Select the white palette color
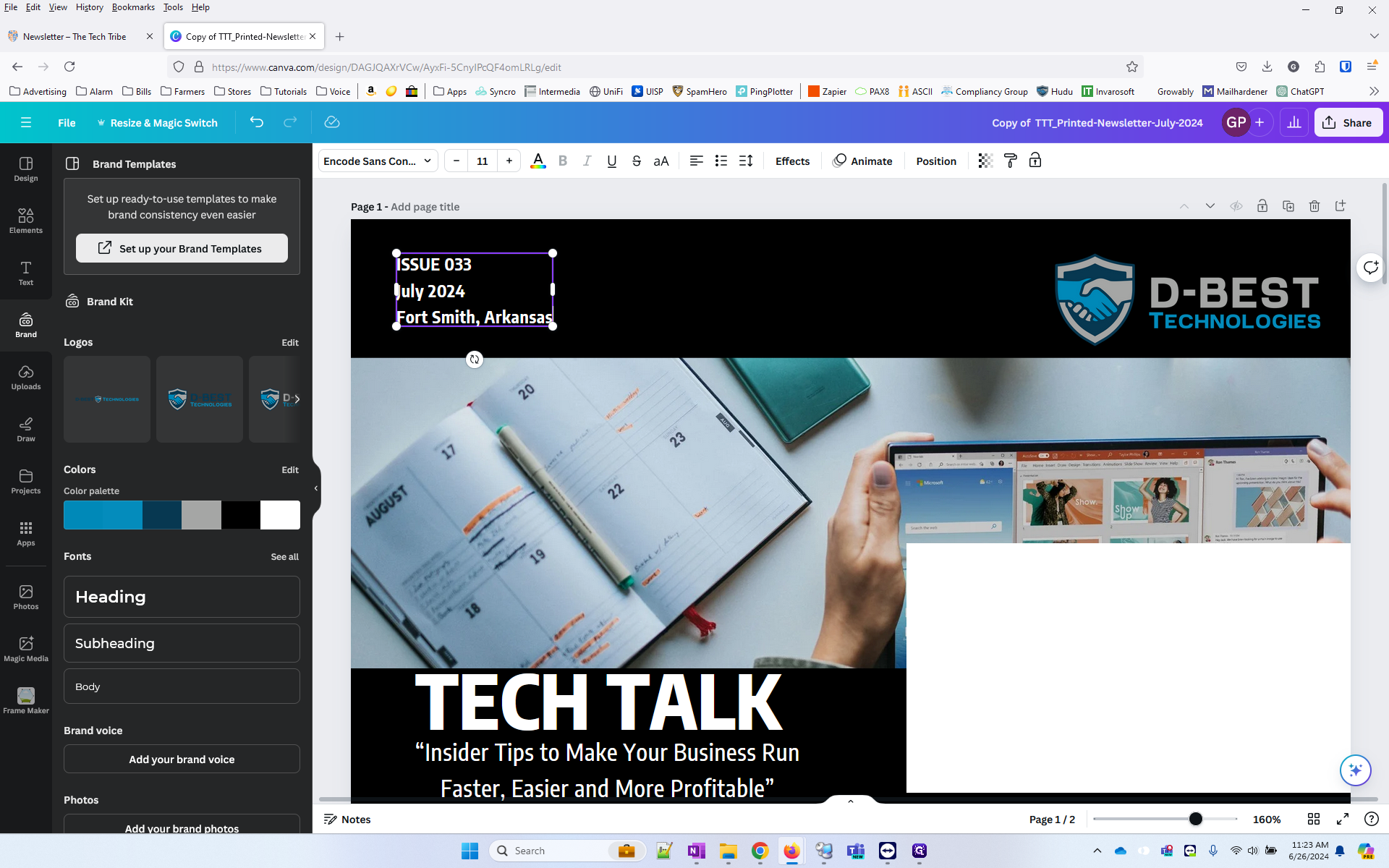 [x=280, y=515]
